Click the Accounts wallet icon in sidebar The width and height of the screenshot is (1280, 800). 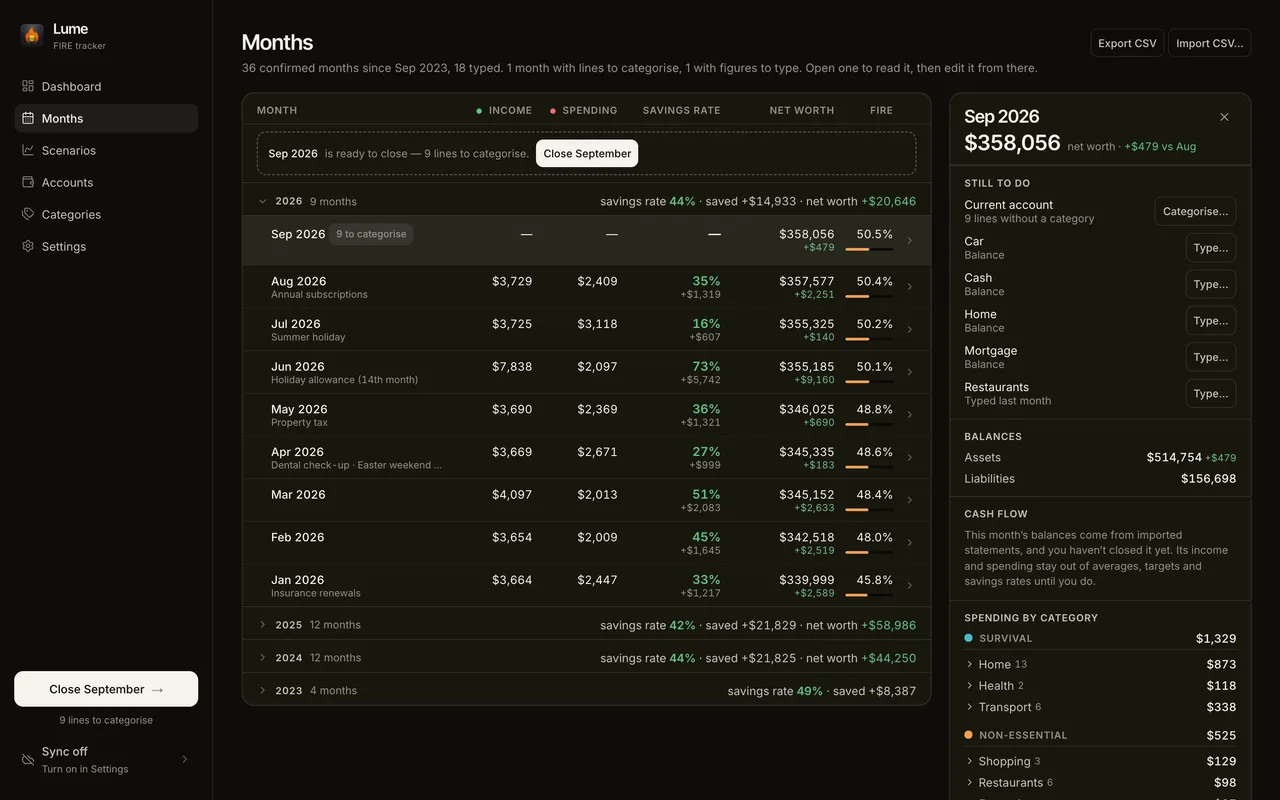click(x=28, y=182)
